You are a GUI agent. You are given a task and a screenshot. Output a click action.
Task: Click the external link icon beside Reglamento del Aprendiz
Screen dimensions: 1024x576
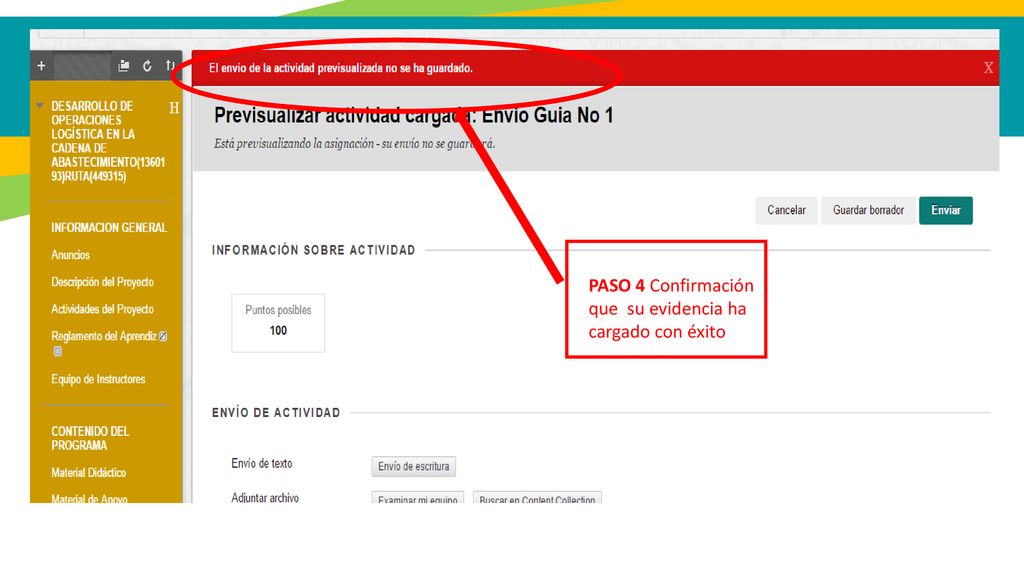pos(163,336)
